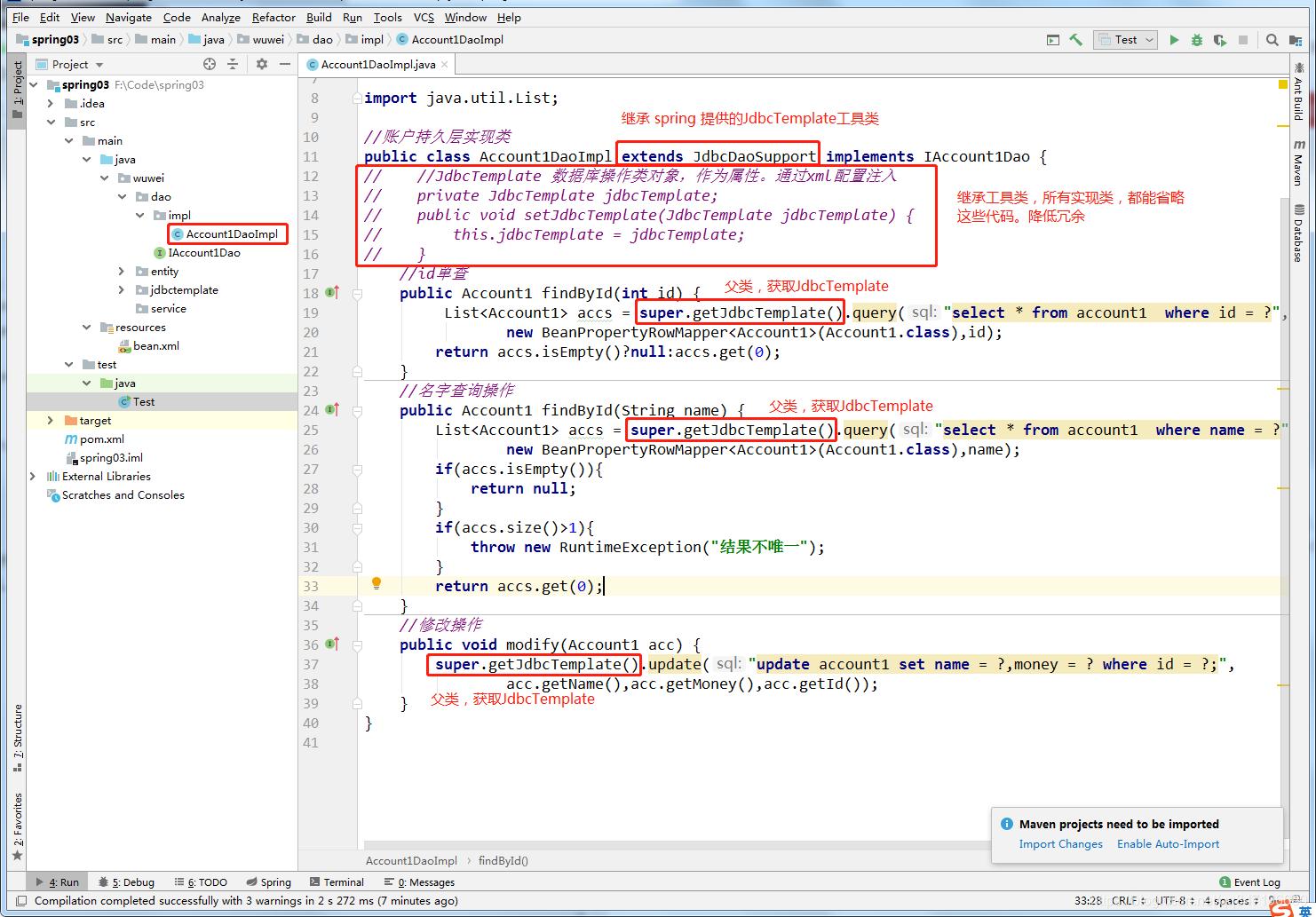Run with coverage icon in toolbar

[x=1220, y=40]
